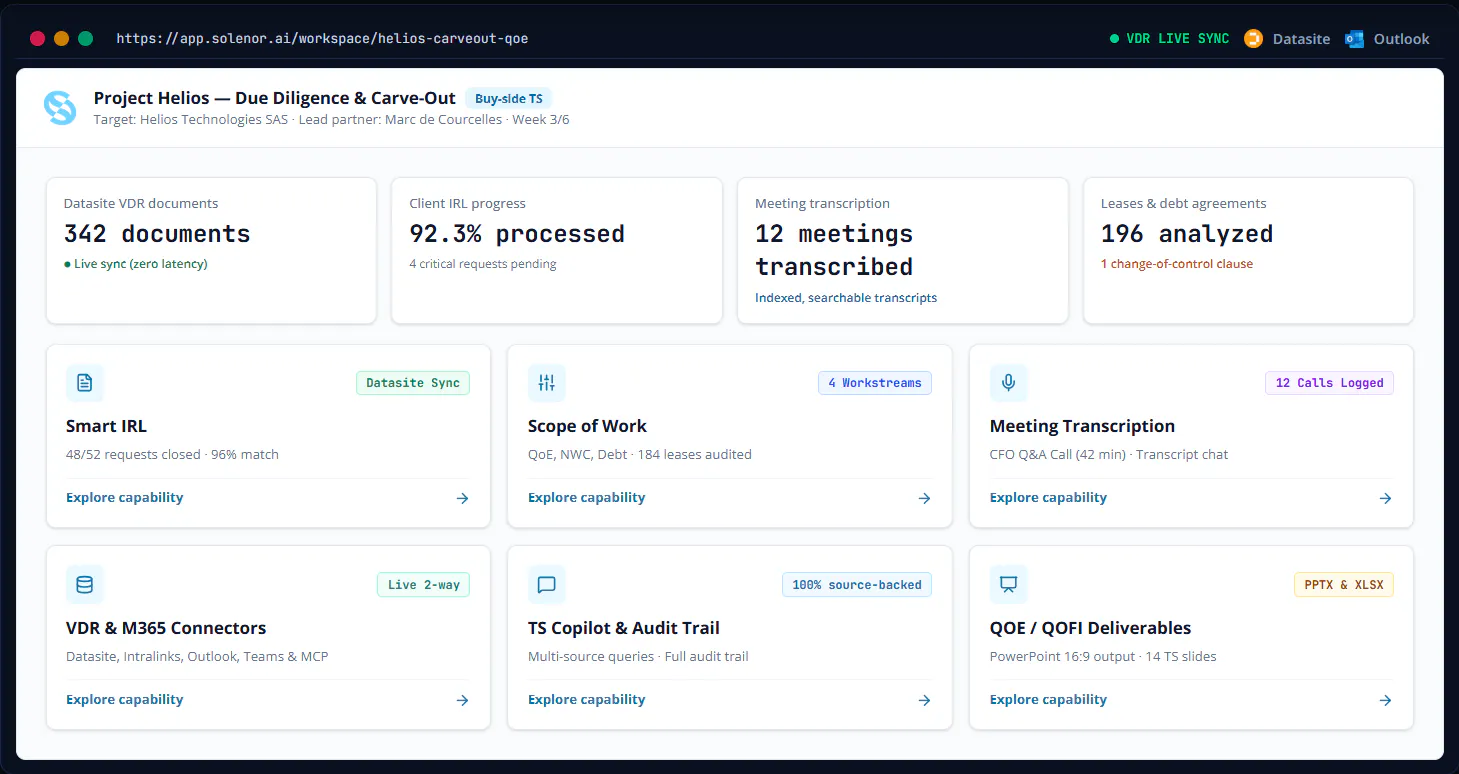The width and height of the screenshot is (1459, 774).
Task: Click the 4 critical requests pending text
Action: click(483, 264)
